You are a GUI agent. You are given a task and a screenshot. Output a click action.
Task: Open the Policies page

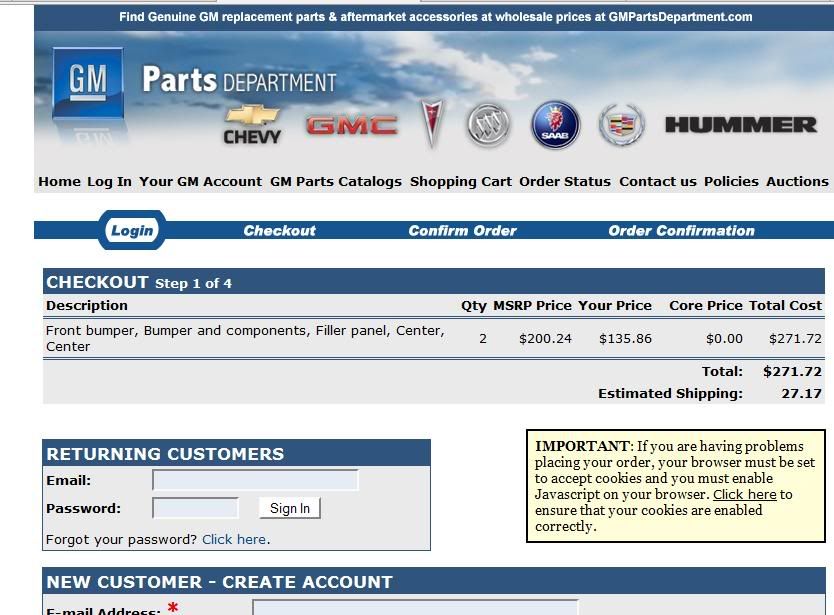pos(731,181)
